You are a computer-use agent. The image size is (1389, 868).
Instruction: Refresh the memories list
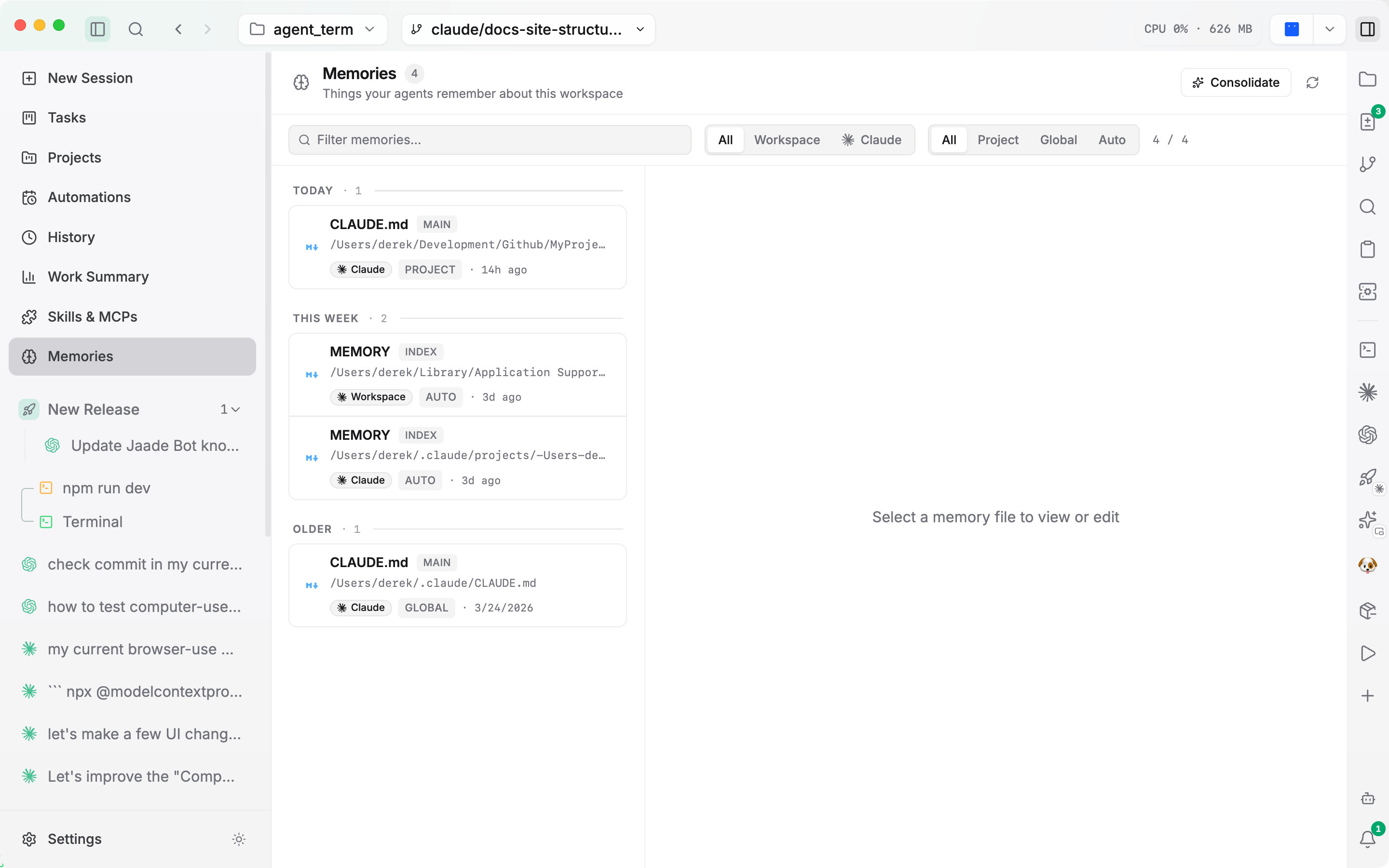(1312, 82)
